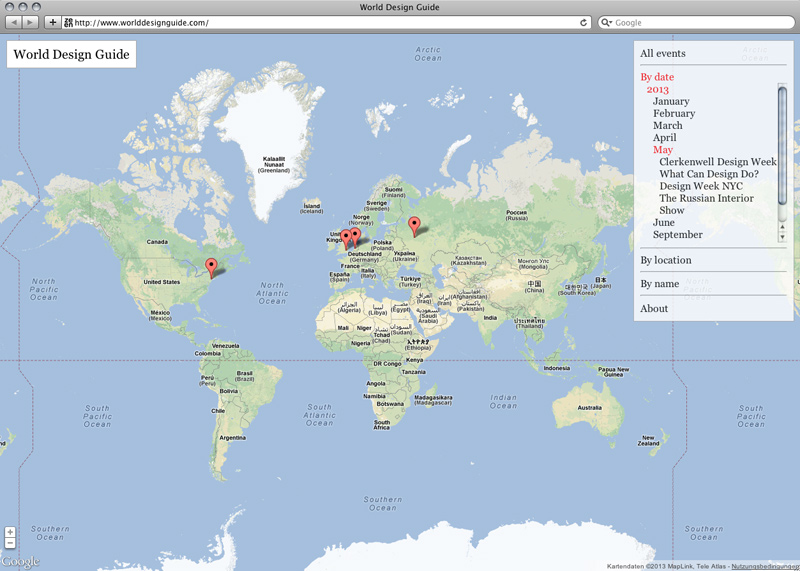Screen dimensions: 800x571
Task: Open the Google search magnifier dropdown
Action: tap(607, 22)
